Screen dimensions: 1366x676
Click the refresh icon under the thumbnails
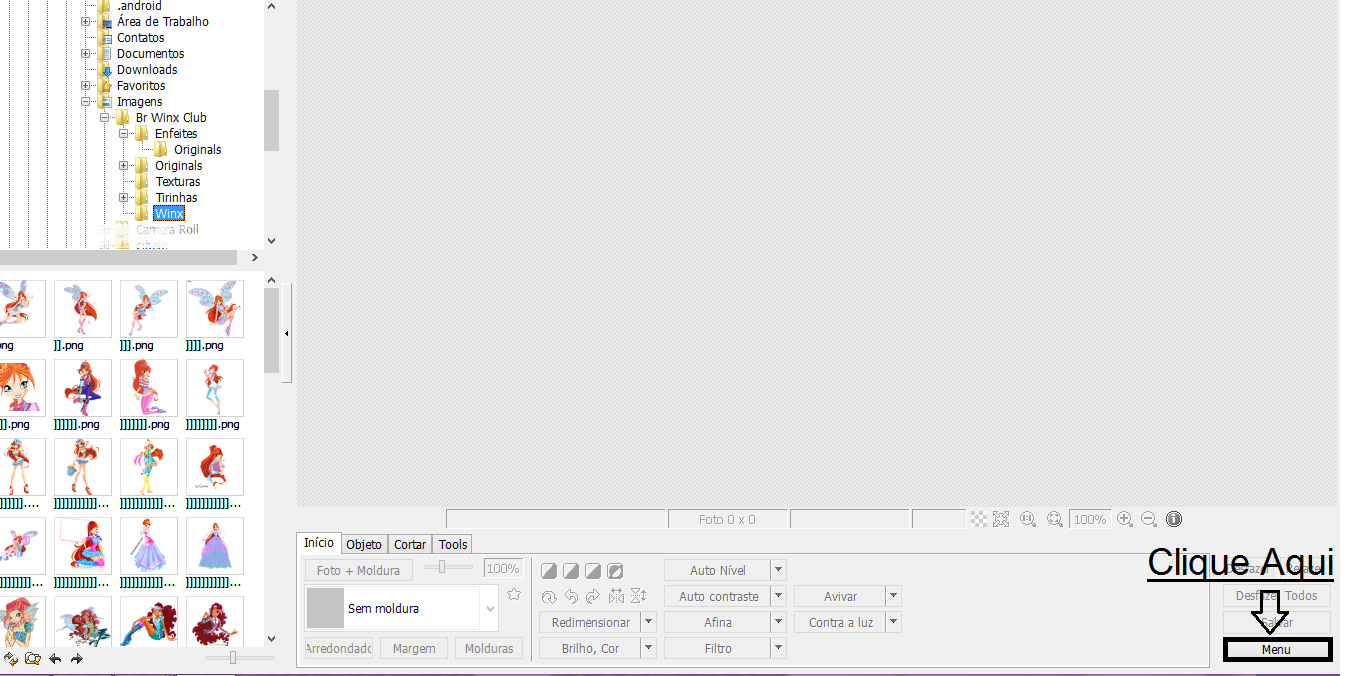click(x=11, y=659)
